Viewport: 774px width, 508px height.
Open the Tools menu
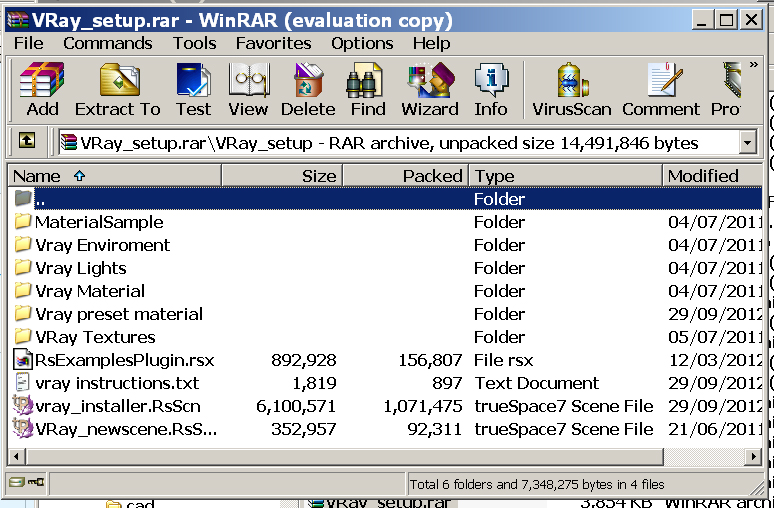click(x=194, y=43)
